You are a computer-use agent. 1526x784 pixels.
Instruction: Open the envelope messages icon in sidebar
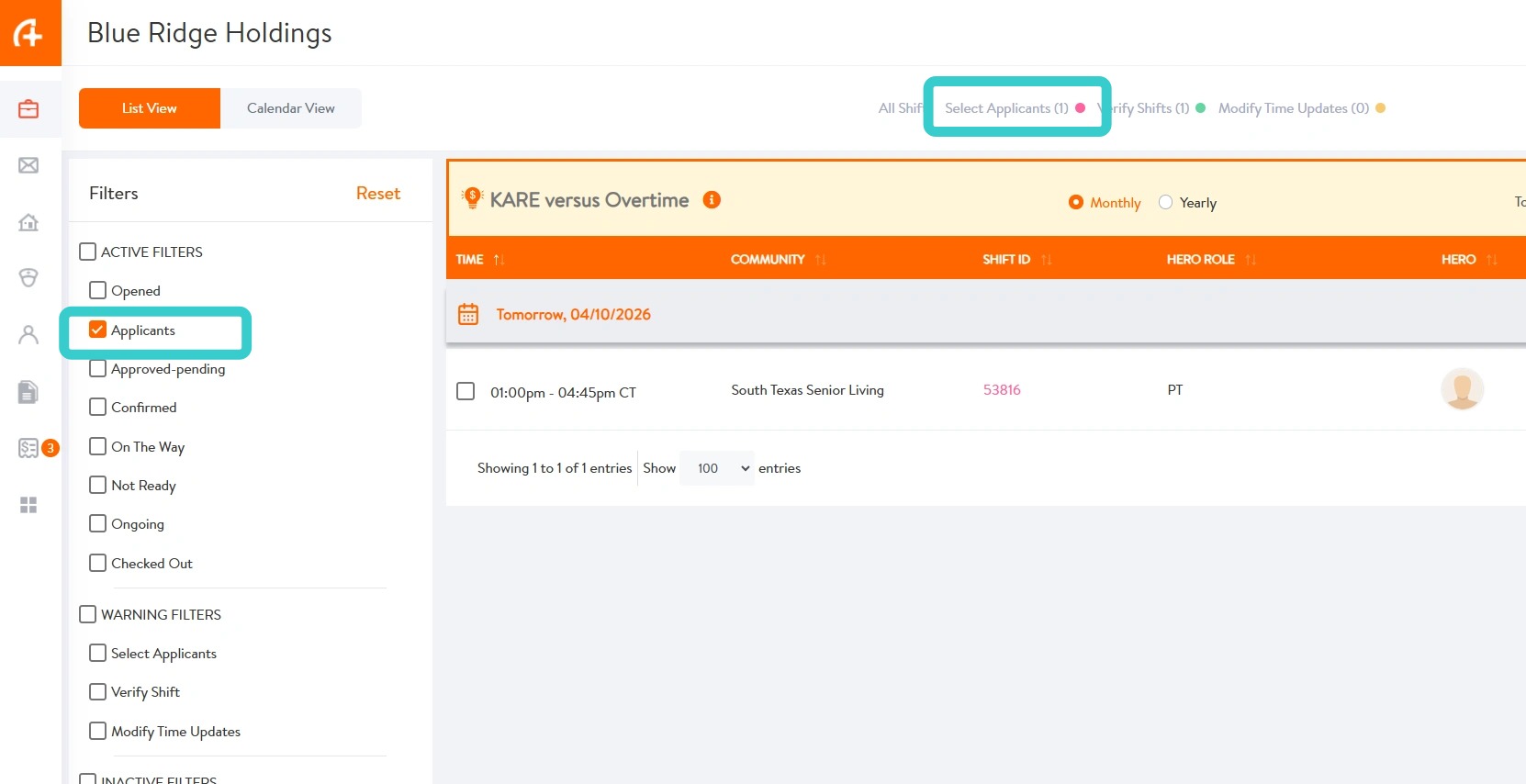[28, 165]
